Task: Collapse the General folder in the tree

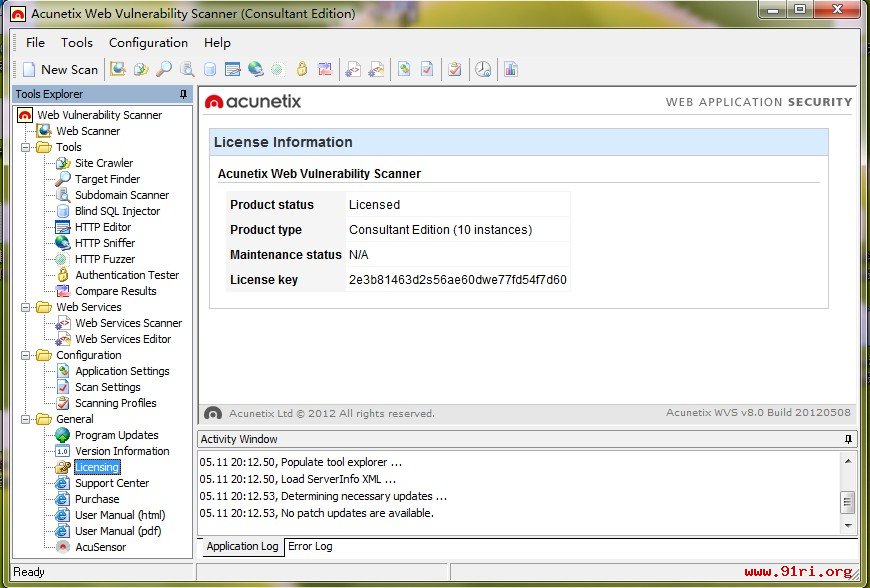Action: (x=26, y=419)
